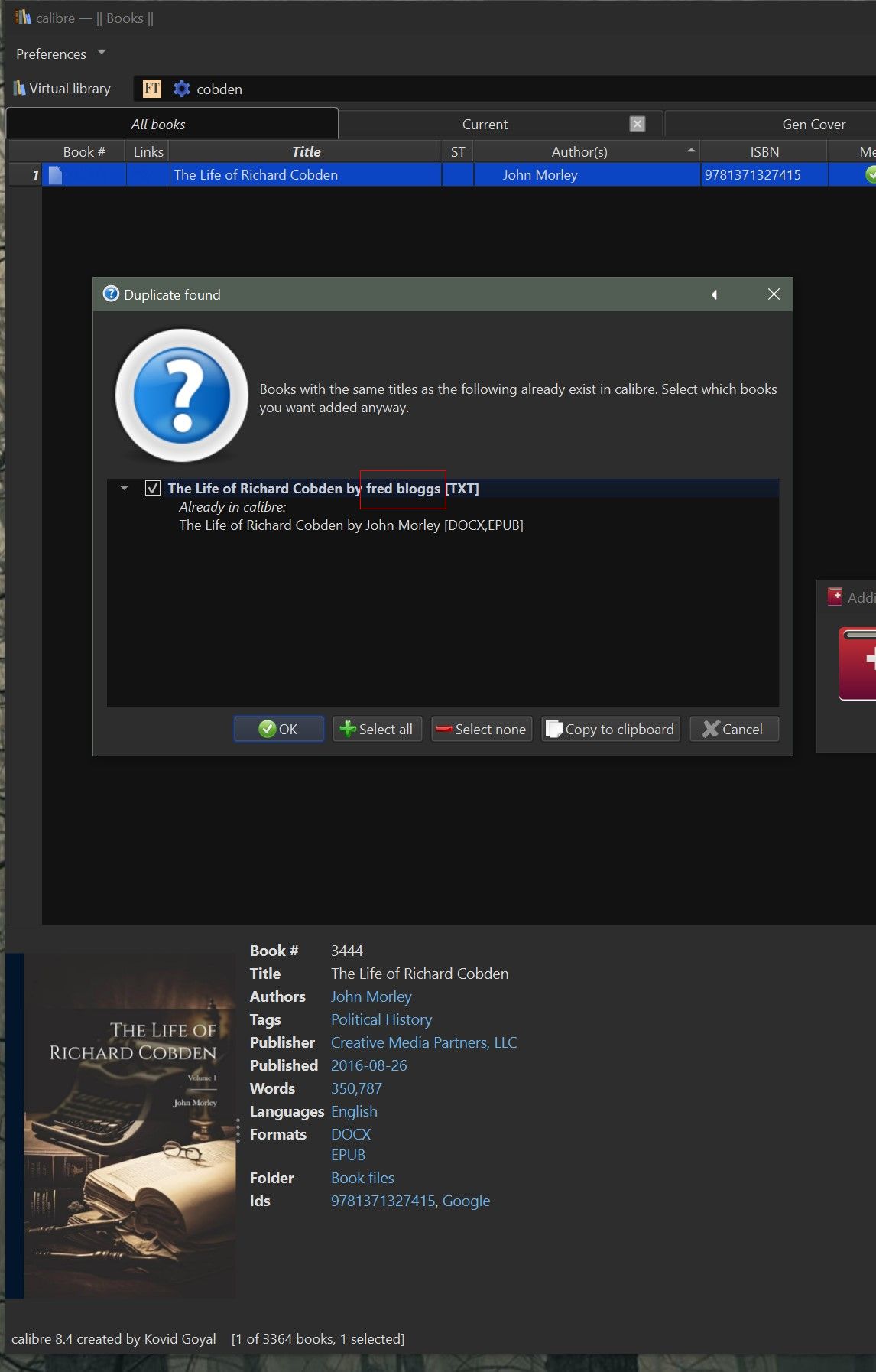Confirm with the OK button
The image size is (876, 1372).
[279, 729]
